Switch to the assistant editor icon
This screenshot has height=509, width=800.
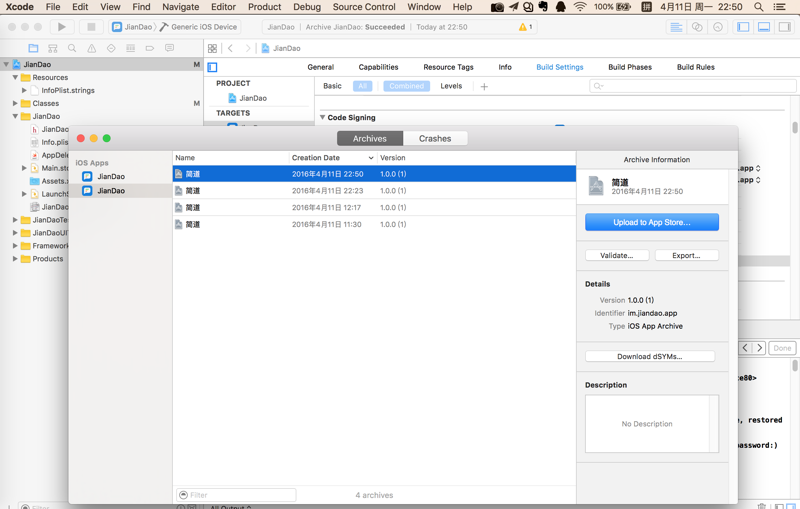click(x=697, y=27)
